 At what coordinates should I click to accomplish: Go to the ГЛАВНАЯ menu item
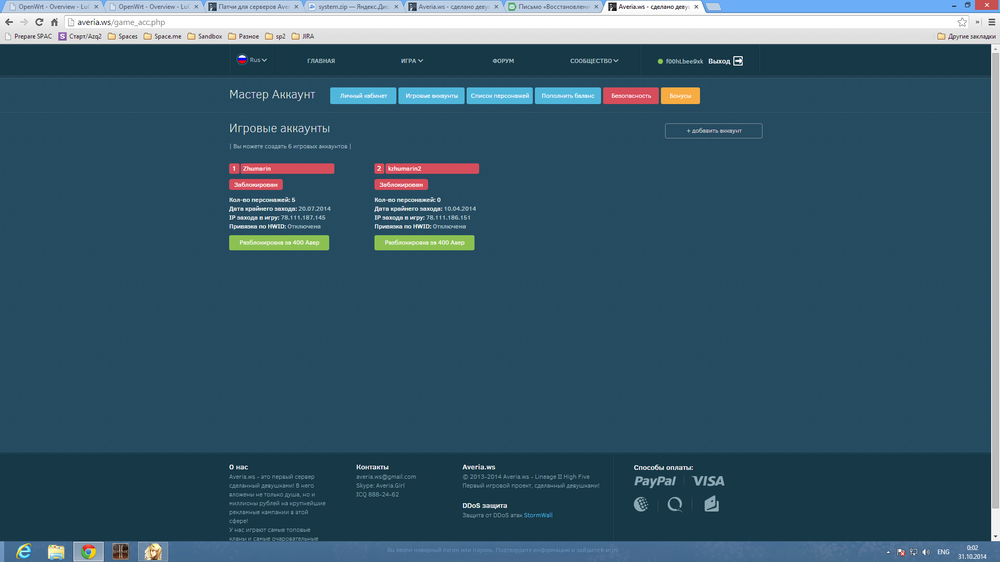[x=321, y=61]
